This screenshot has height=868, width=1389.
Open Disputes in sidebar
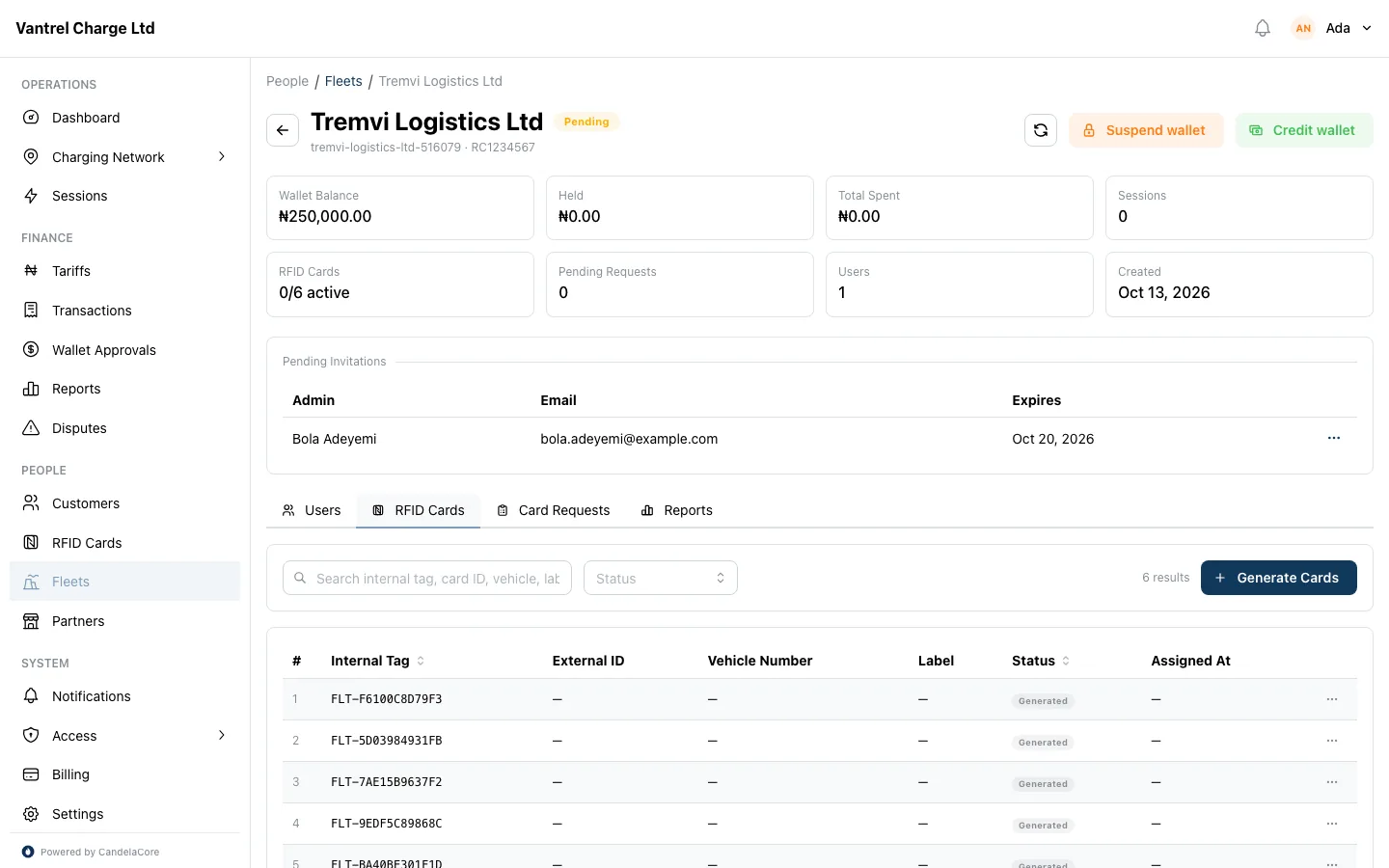point(125,428)
